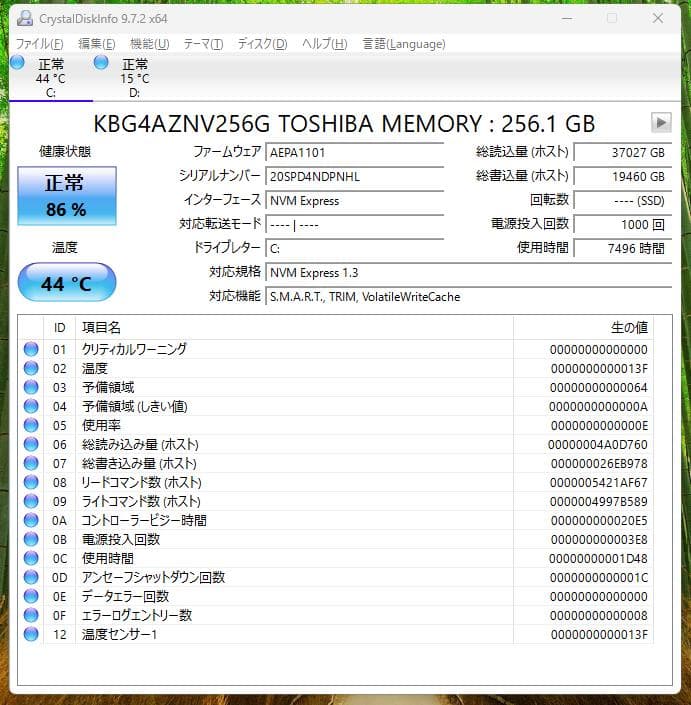Viewport: 691px width, 705px height.
Task: Click raw value 0000005421AF67
Action: point(598,482)
